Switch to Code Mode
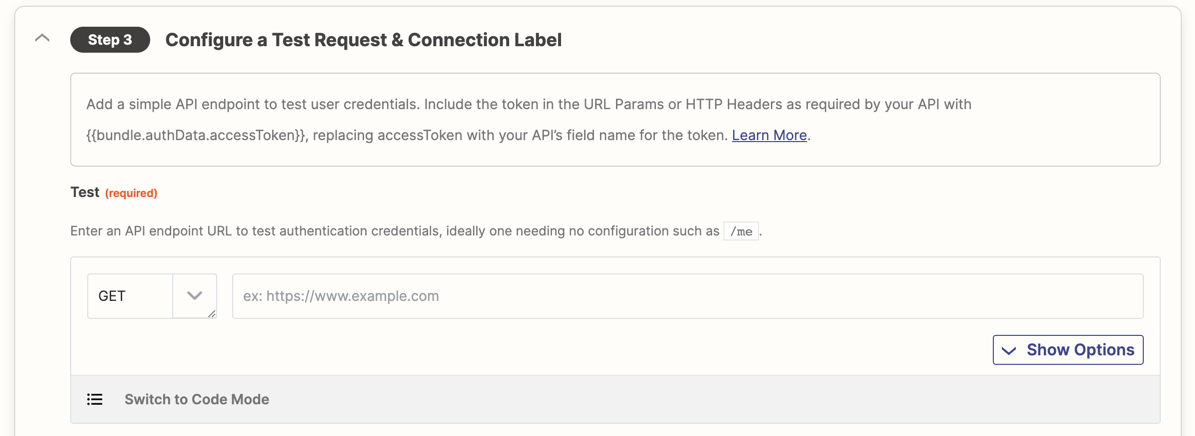This screenshot has width=1195, height=436. (x=197, y=399)
